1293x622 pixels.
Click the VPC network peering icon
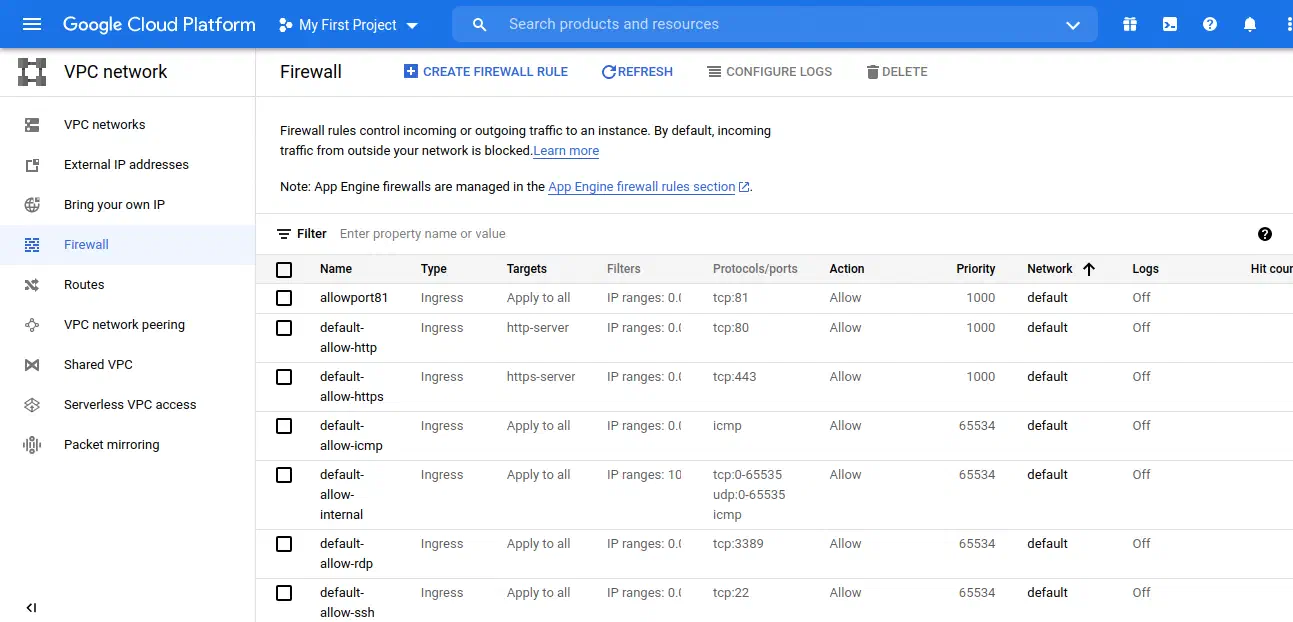[x=32, y=325]
